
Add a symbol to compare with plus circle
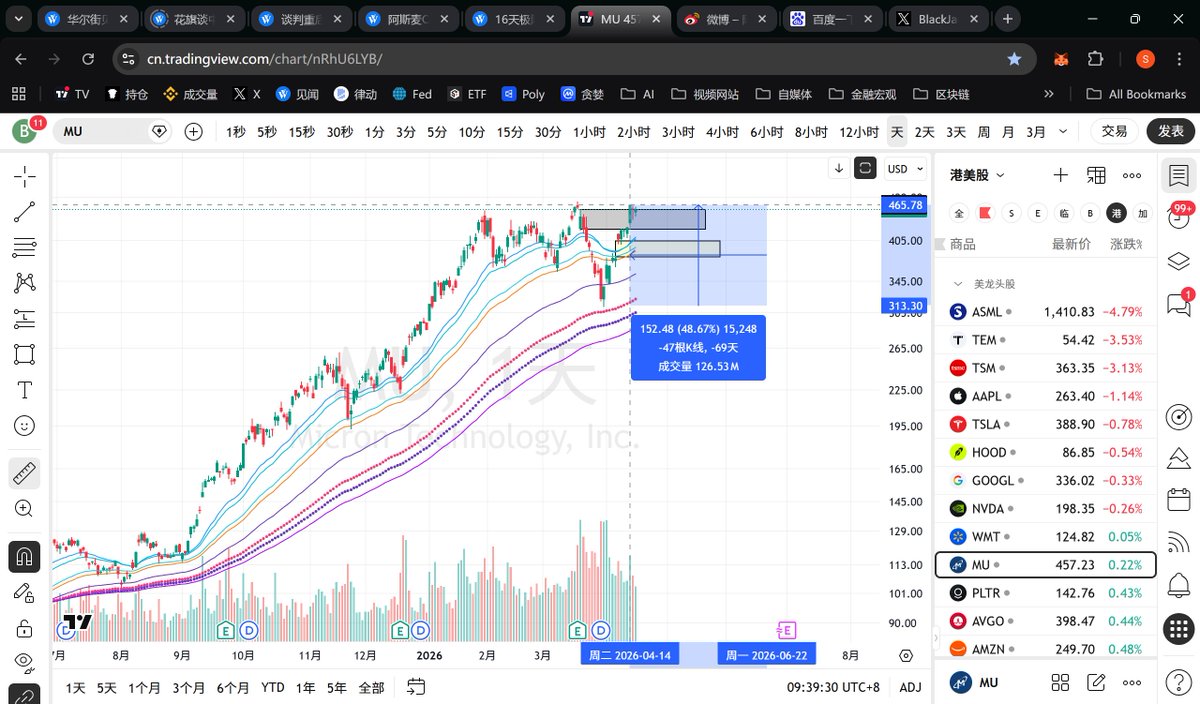click(x=194, y=131)
